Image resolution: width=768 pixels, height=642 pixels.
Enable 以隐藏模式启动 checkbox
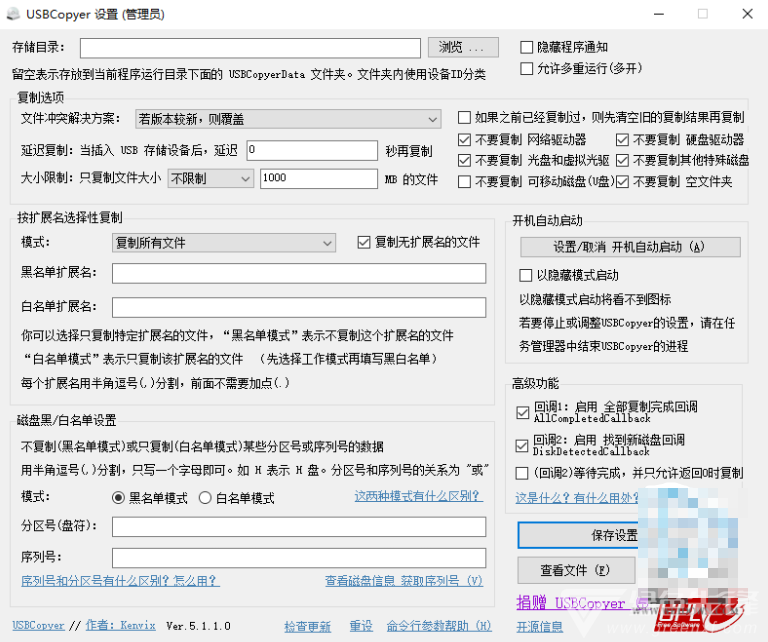[x=526, y=275]
